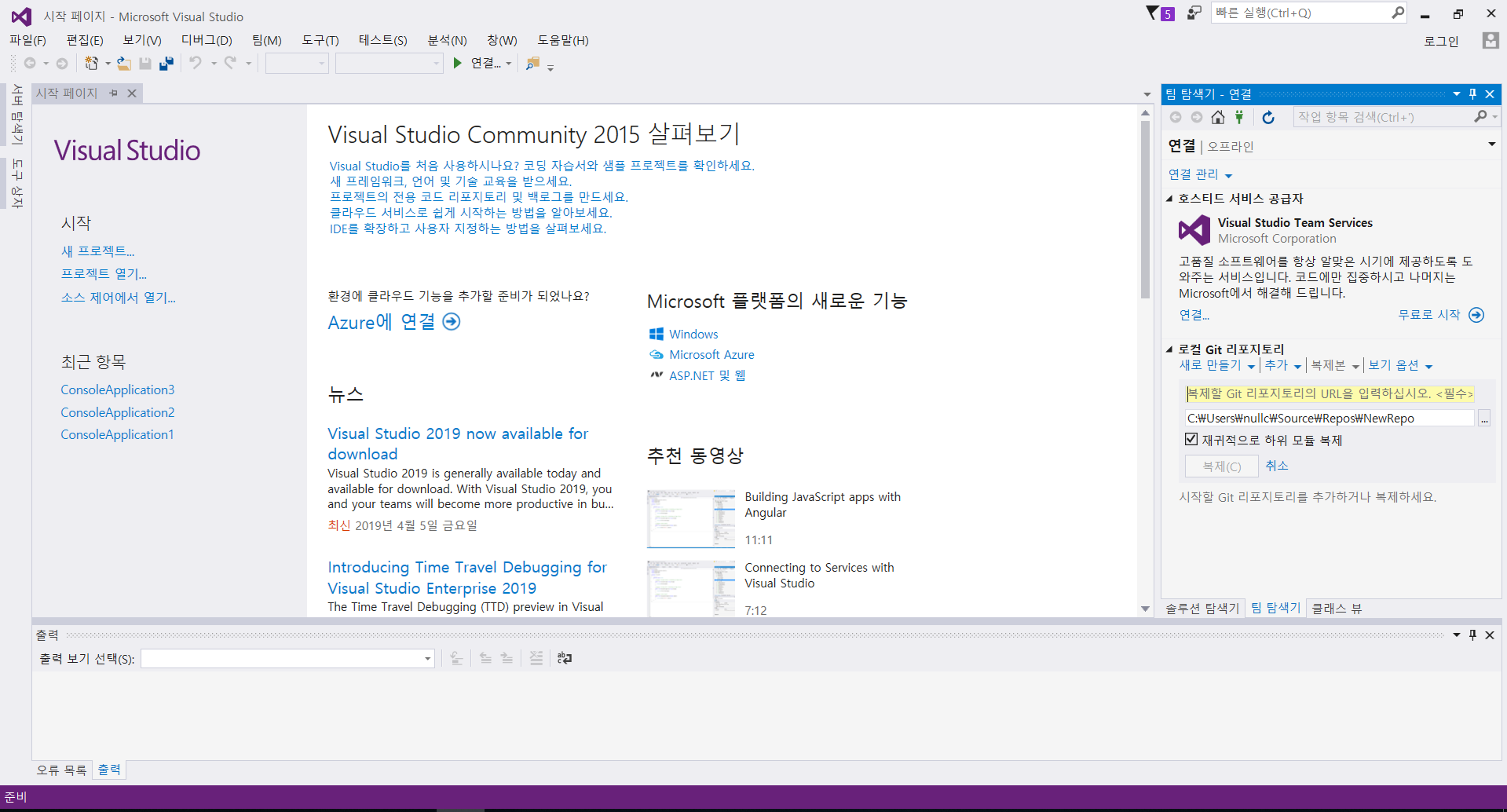Switch to the 솔루션 탐색기 tab
Viewport: 1507px width, 812px height.
click(1202, 609)
